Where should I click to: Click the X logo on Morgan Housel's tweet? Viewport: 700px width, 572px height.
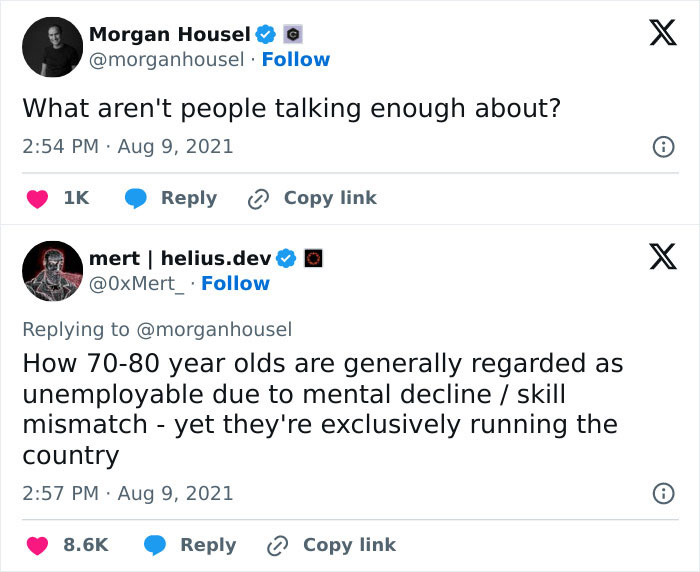(x=656, y=34)
